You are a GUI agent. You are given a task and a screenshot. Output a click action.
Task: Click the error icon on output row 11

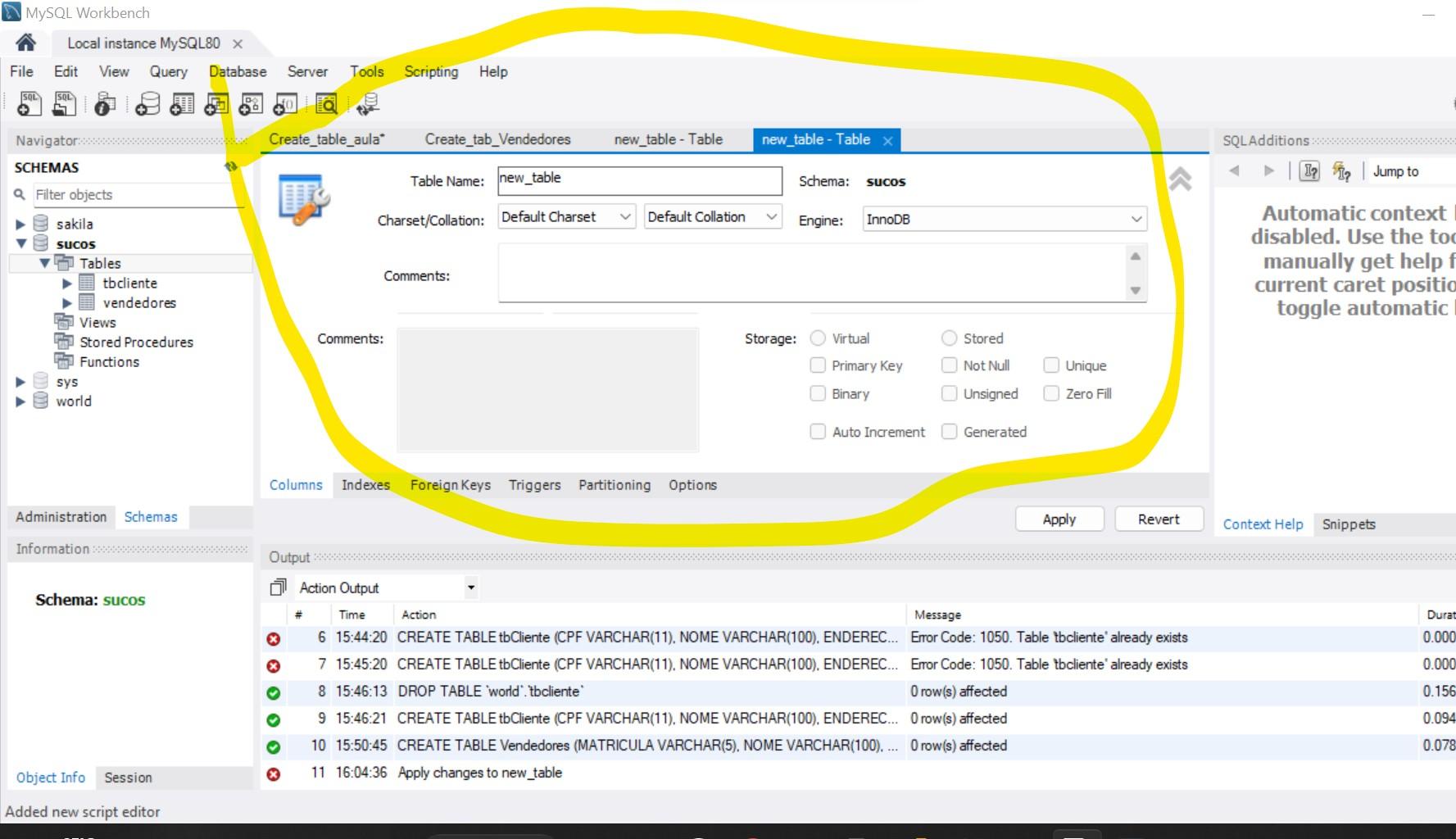click(274, 773)
